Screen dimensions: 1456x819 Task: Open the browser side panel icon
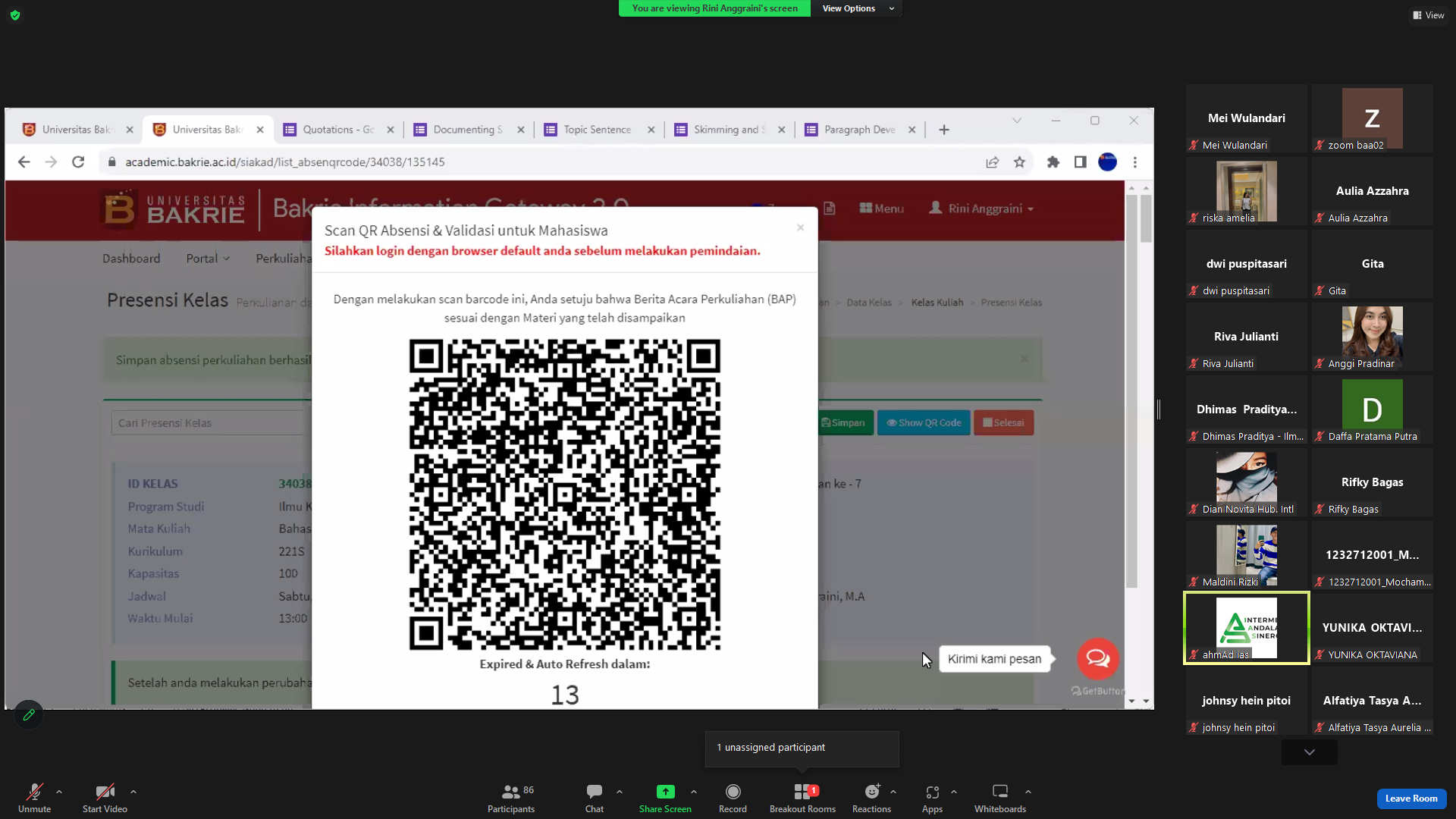1080,162
